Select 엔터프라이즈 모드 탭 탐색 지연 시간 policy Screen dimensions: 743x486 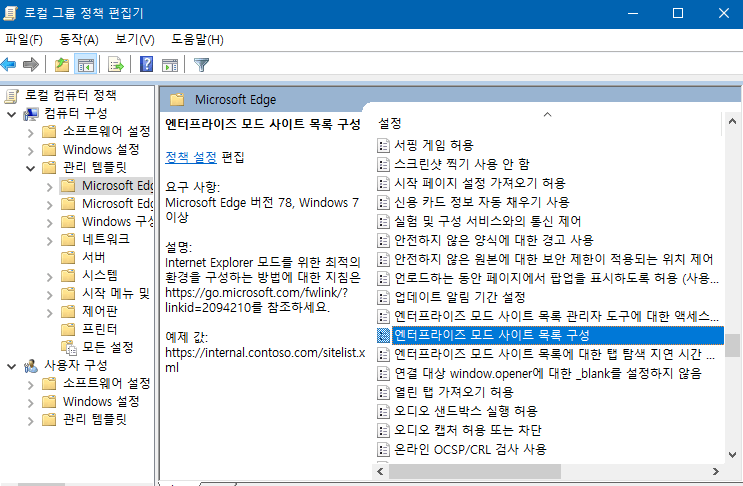(554, 354)
